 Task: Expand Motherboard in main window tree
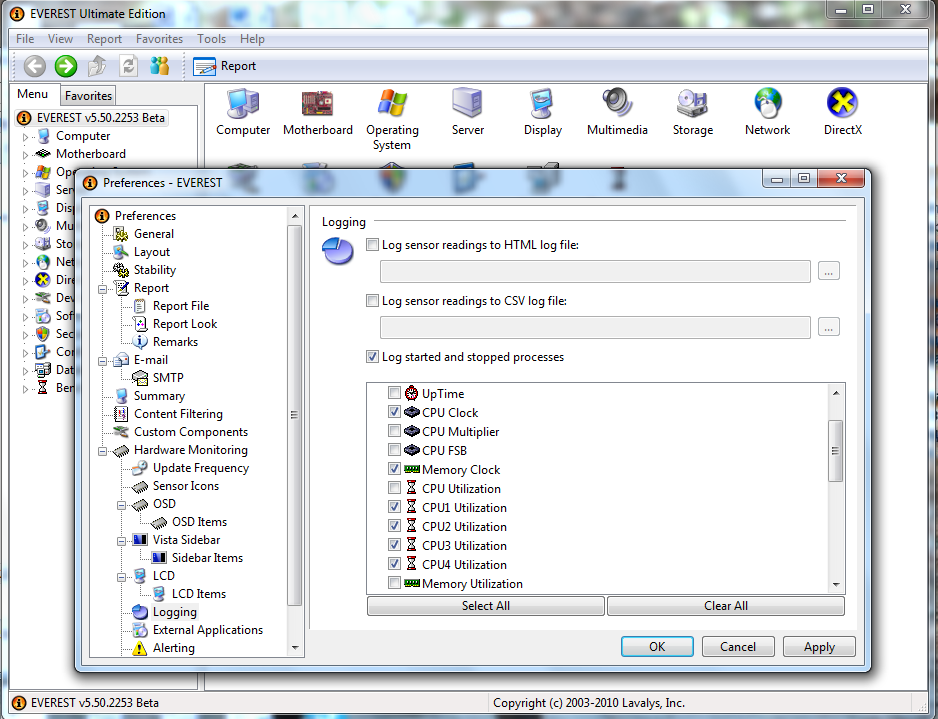click(25, 155)
